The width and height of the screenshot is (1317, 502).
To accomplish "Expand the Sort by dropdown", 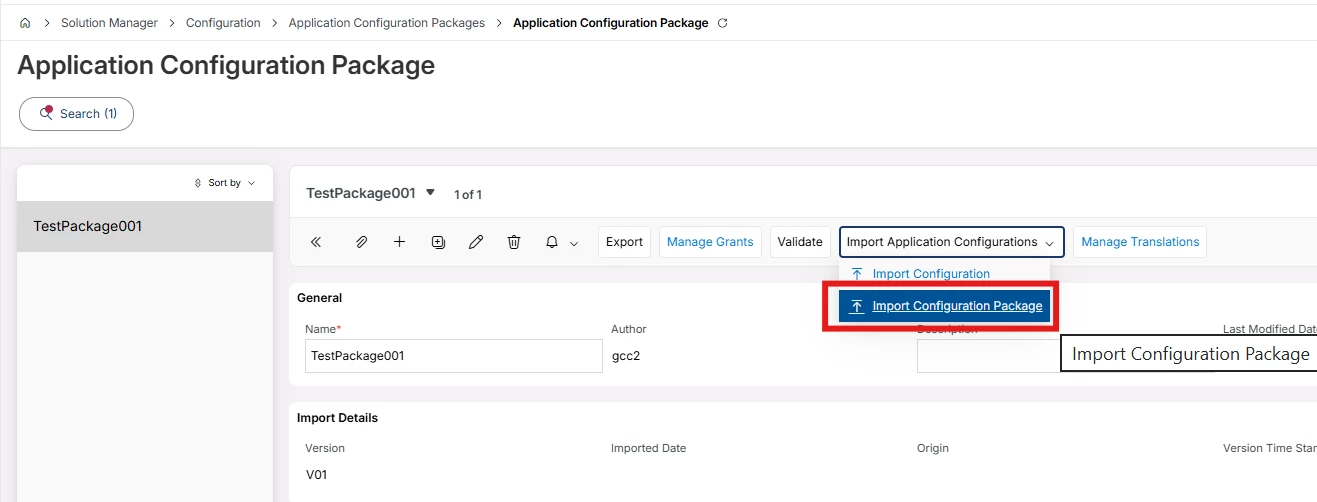I will click(x=224, y=183).
